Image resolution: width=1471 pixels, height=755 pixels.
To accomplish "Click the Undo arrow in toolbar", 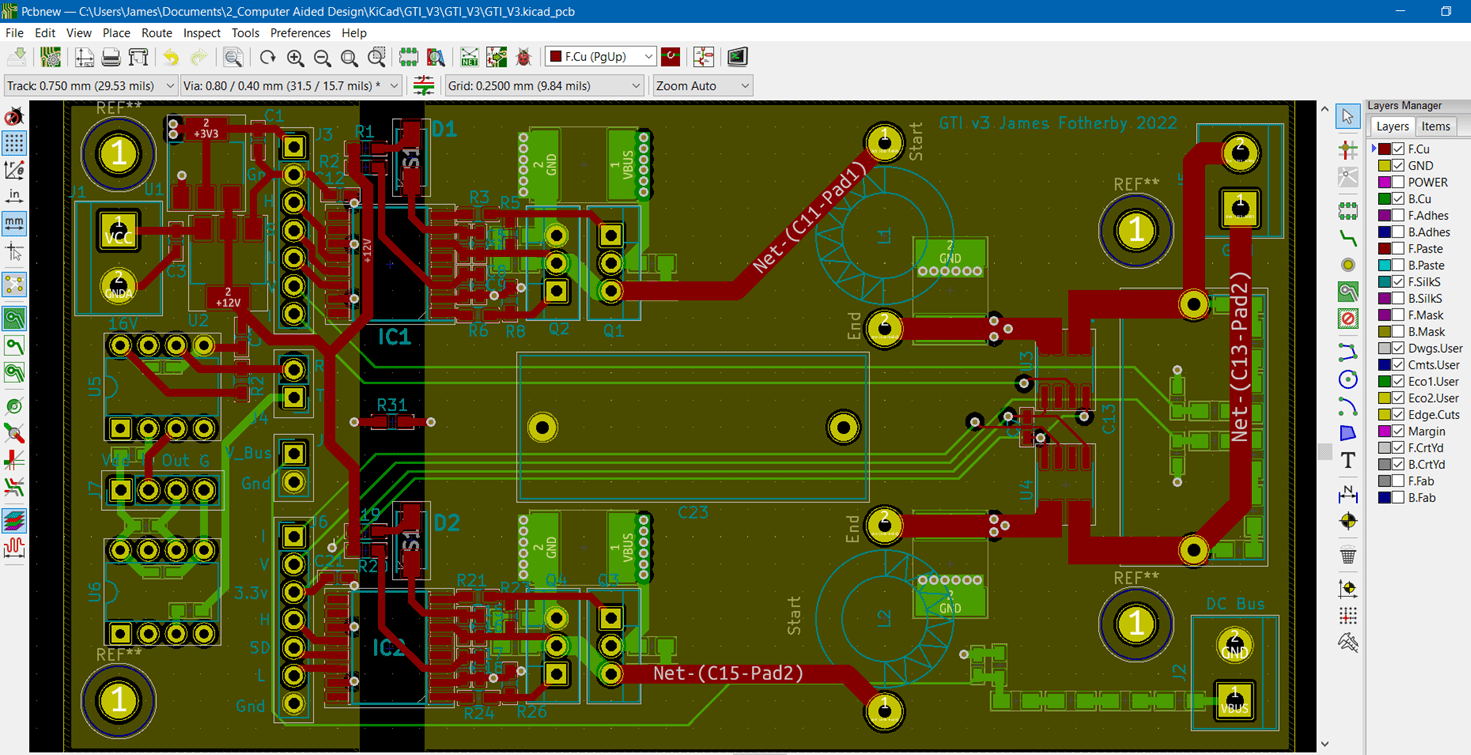I will coord(171,57).
